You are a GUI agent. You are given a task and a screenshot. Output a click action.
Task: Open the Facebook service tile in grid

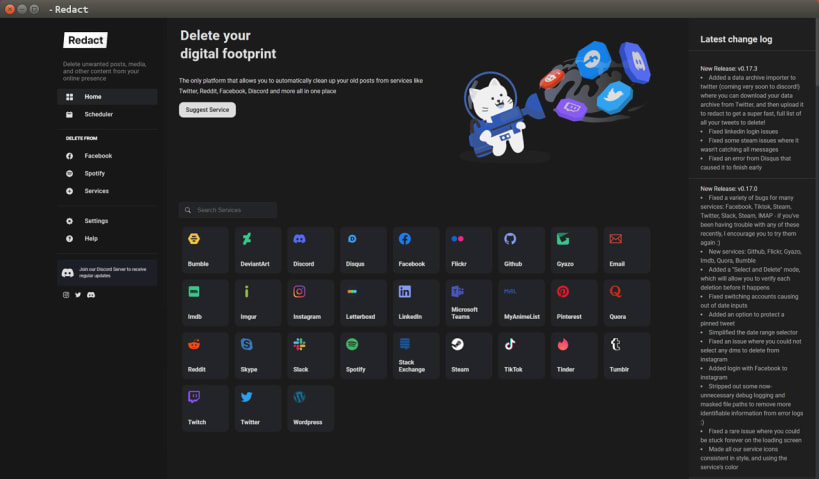(x=416, y=250)
